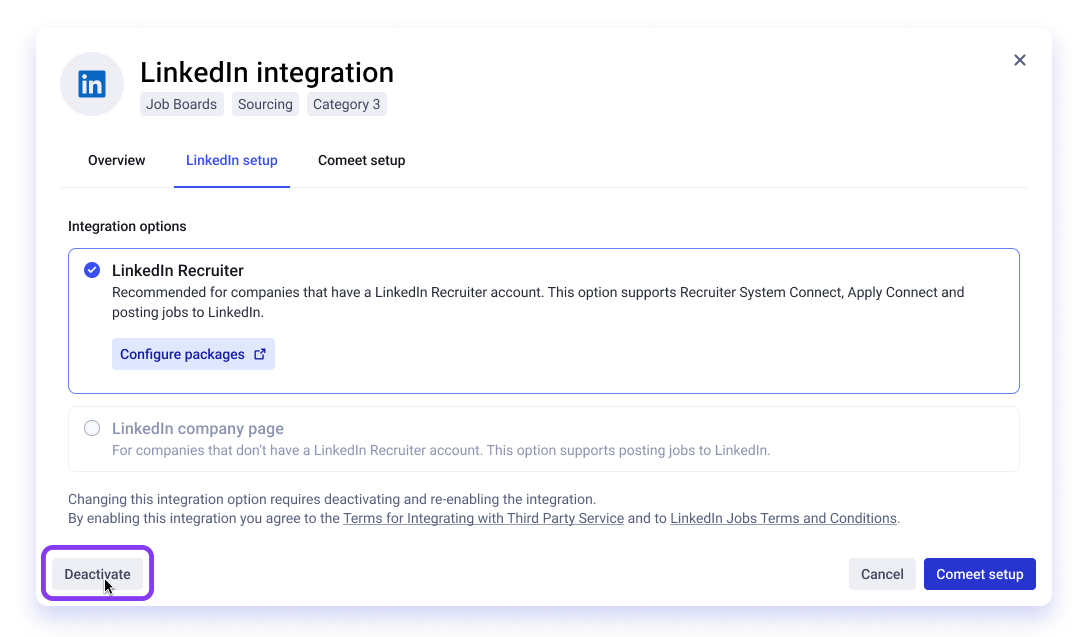
Task: Click the 'Integration options' heading
Action: (x=127, y=226)
